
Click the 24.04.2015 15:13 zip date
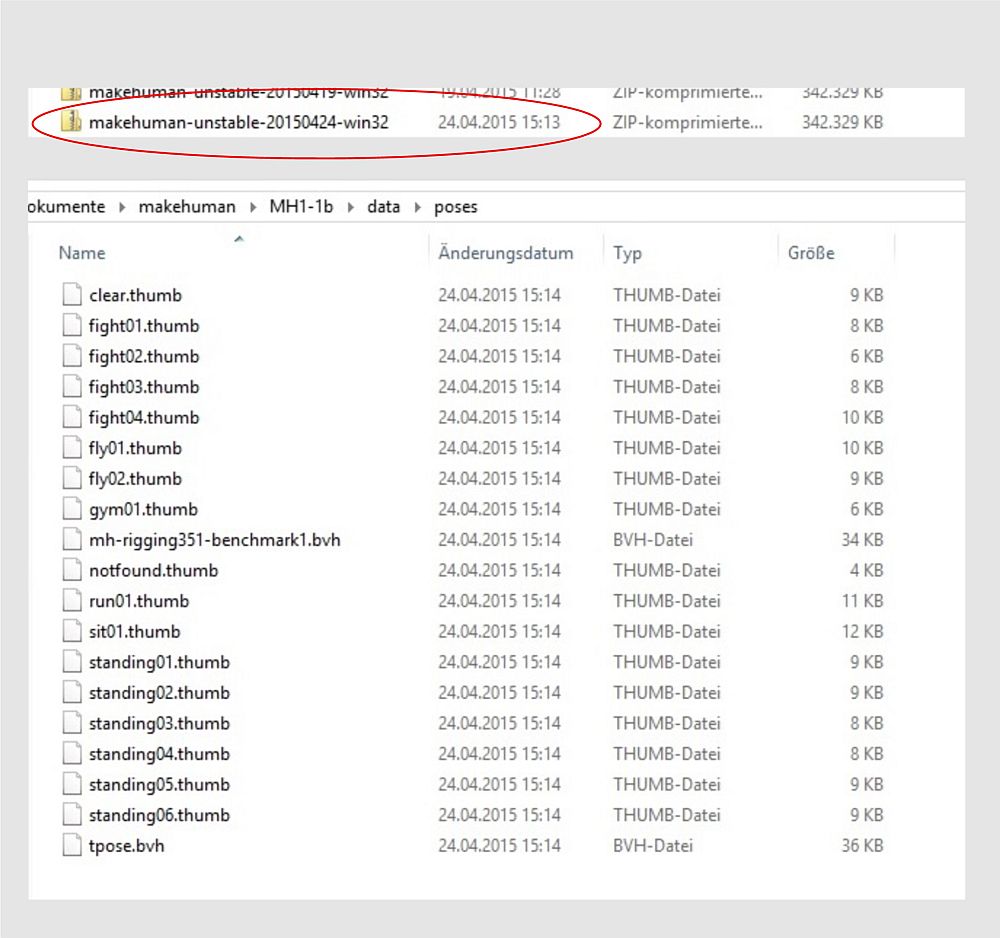click(499, 122)
